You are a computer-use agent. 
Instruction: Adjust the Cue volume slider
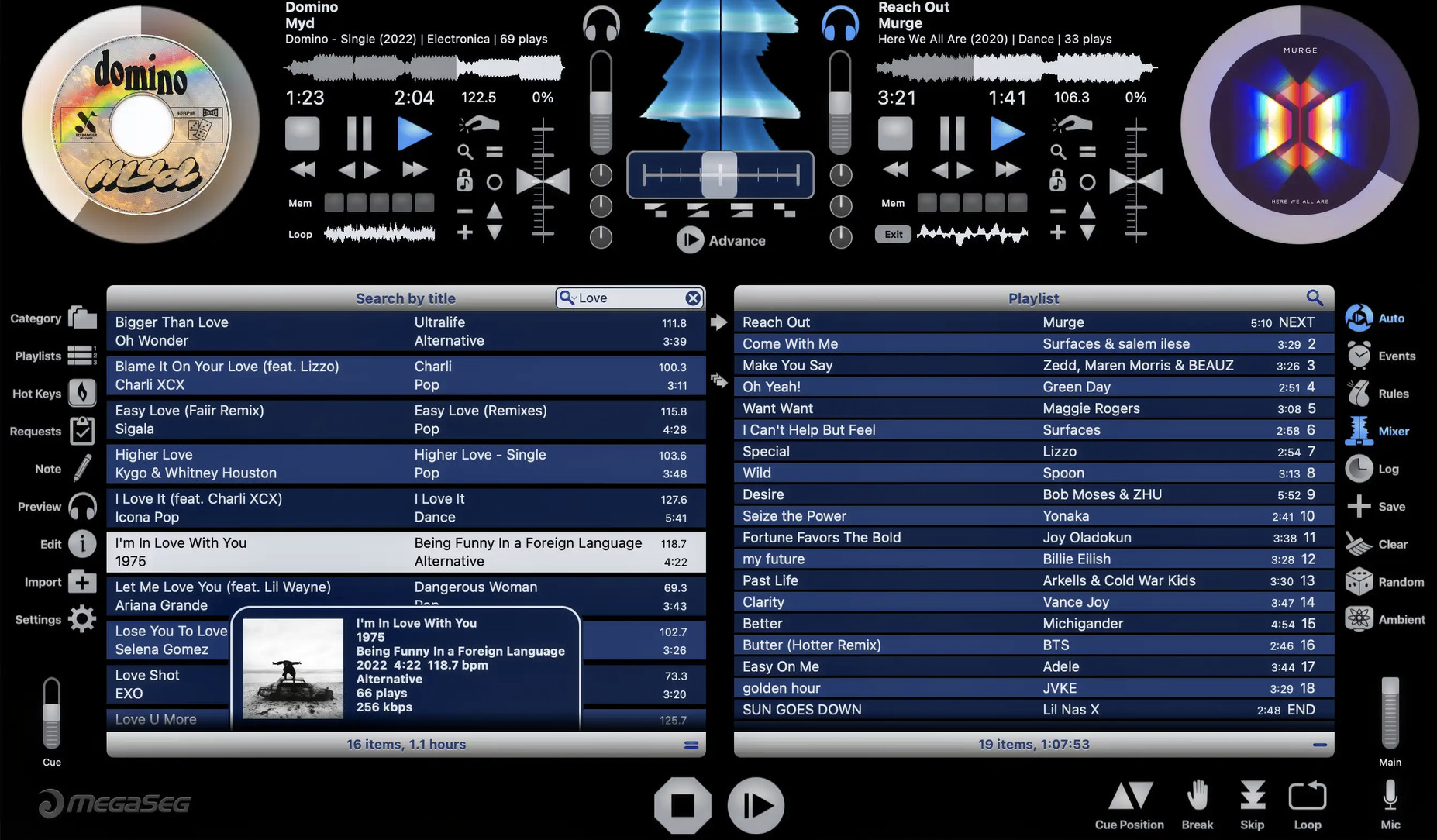pos(51,713)
